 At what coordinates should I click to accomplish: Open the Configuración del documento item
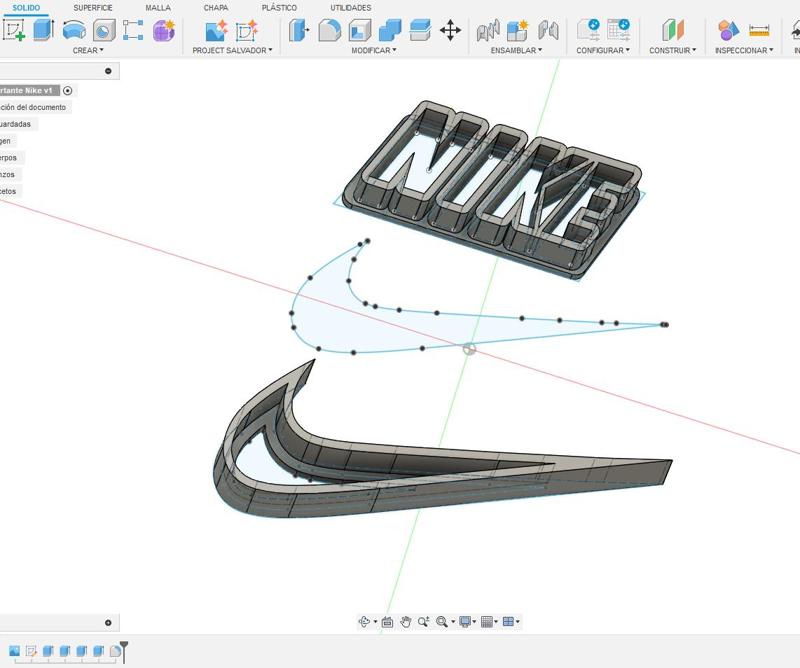point(33,107)
